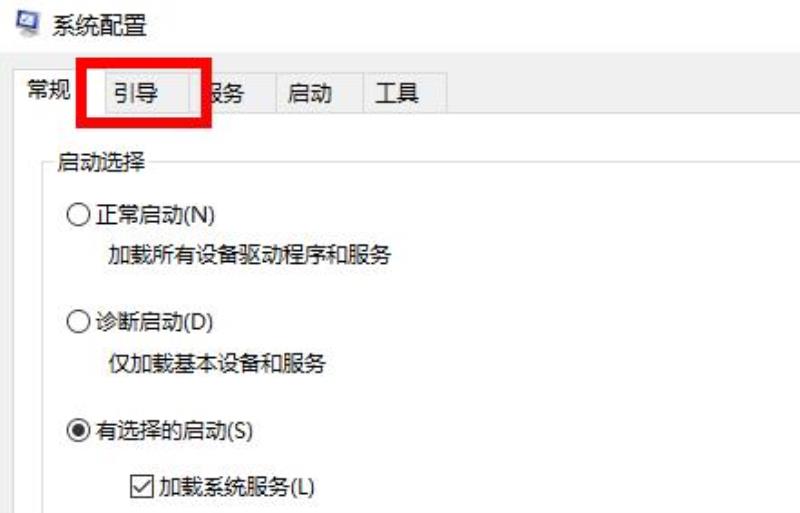Image resolution: width=800 pixels, height=513 pixels.
Task: Click the 诊断启动(D) label text
Action: tap(154, 322)
